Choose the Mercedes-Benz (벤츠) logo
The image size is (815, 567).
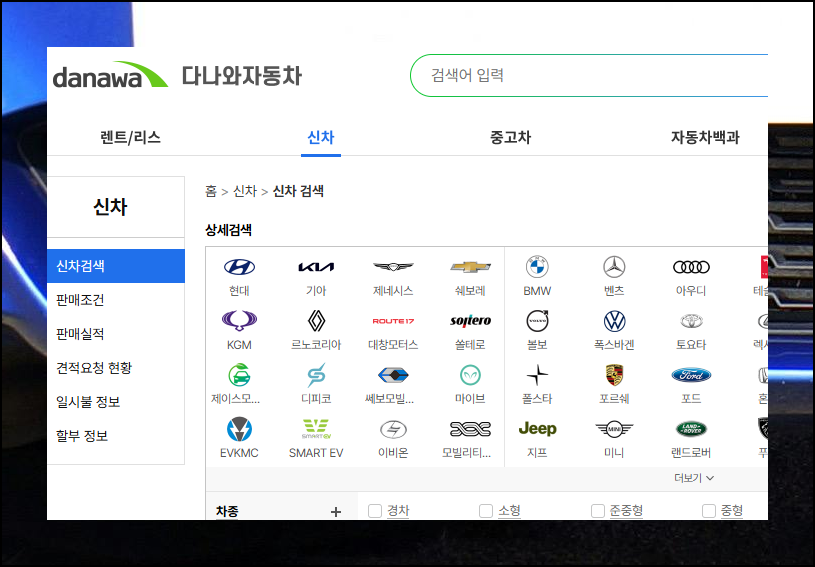pos(614,267)
